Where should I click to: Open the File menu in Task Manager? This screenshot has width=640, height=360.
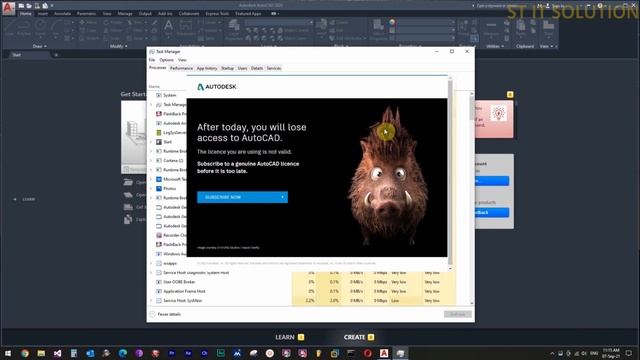point(152,60)
